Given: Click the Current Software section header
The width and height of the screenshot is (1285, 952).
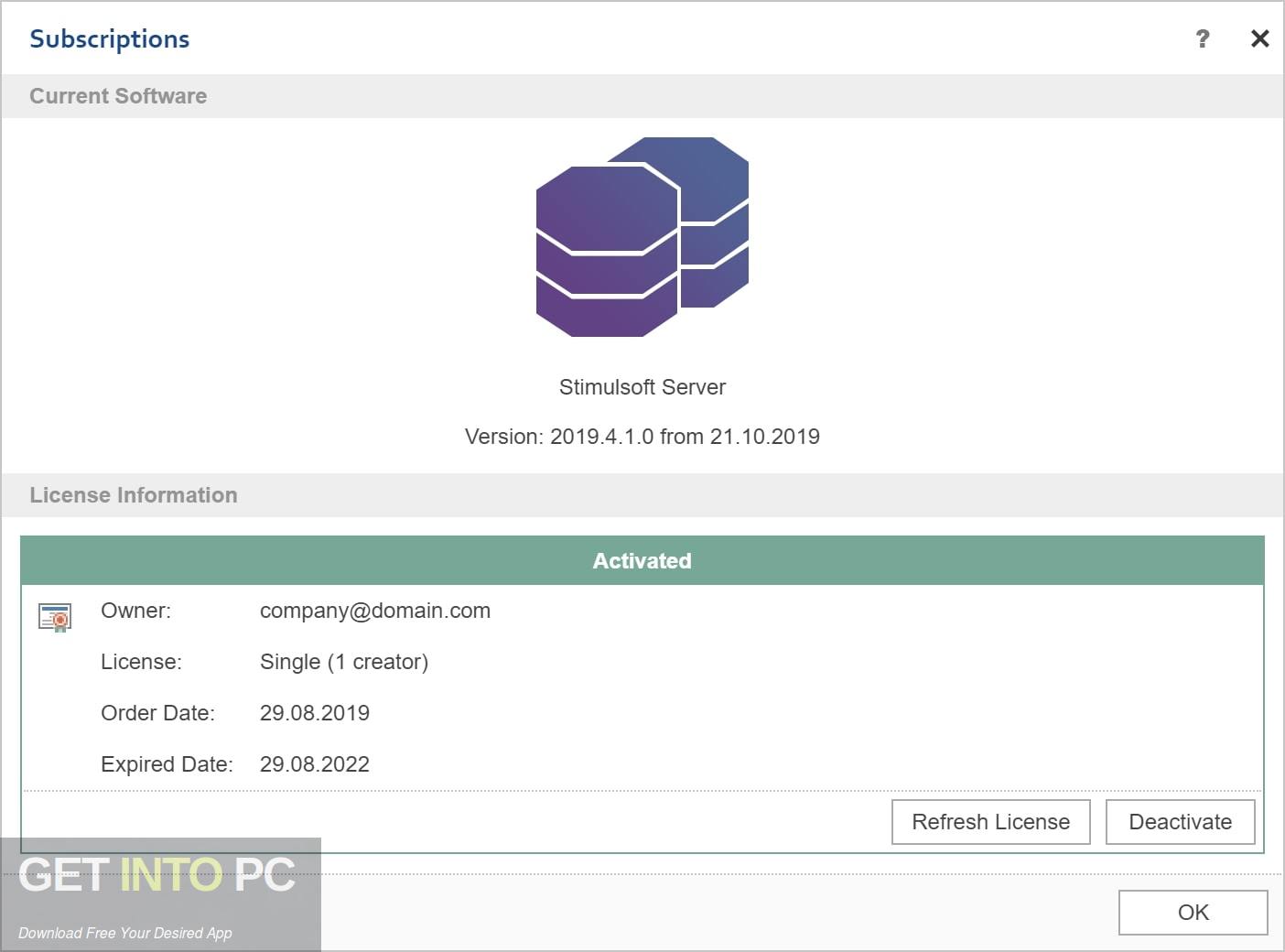Looking at the screenshot, I should click(x=642, y=96).
